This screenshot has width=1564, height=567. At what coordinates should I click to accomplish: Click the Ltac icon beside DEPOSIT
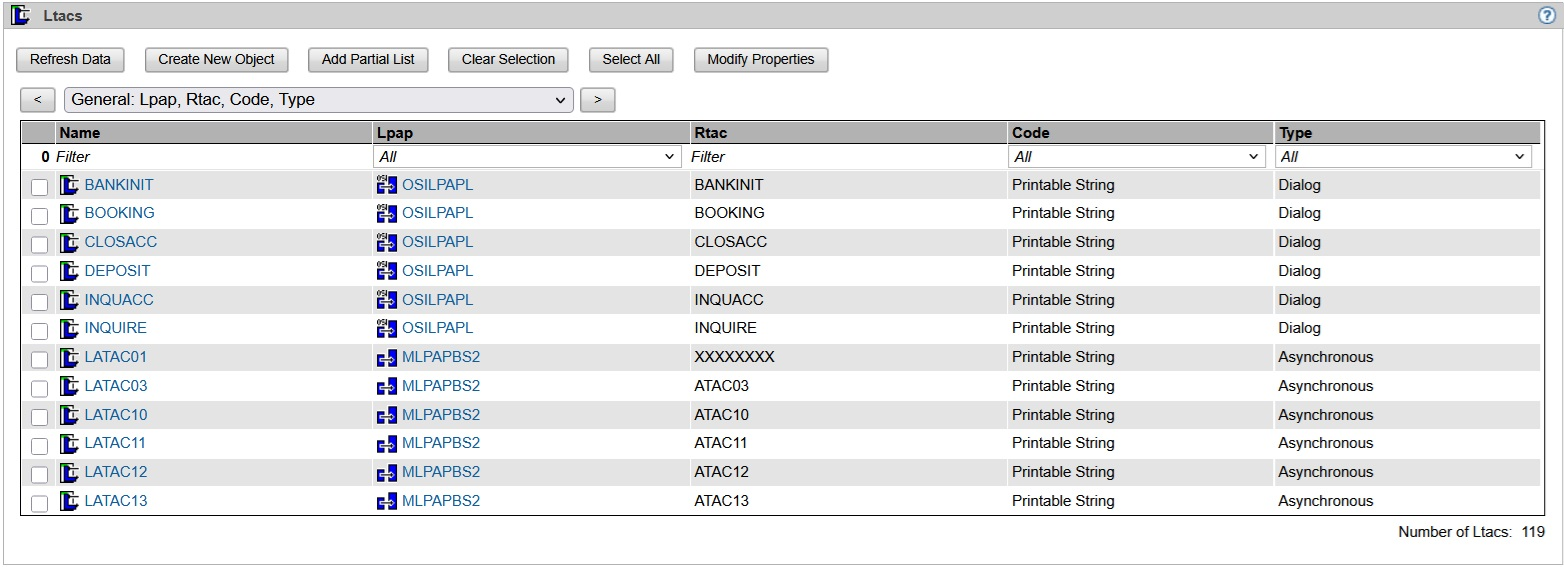[69, 271]
